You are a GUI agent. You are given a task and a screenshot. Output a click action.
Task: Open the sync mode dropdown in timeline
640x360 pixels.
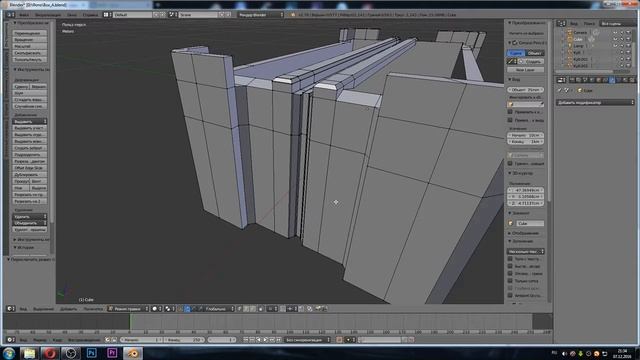[307, 340]
